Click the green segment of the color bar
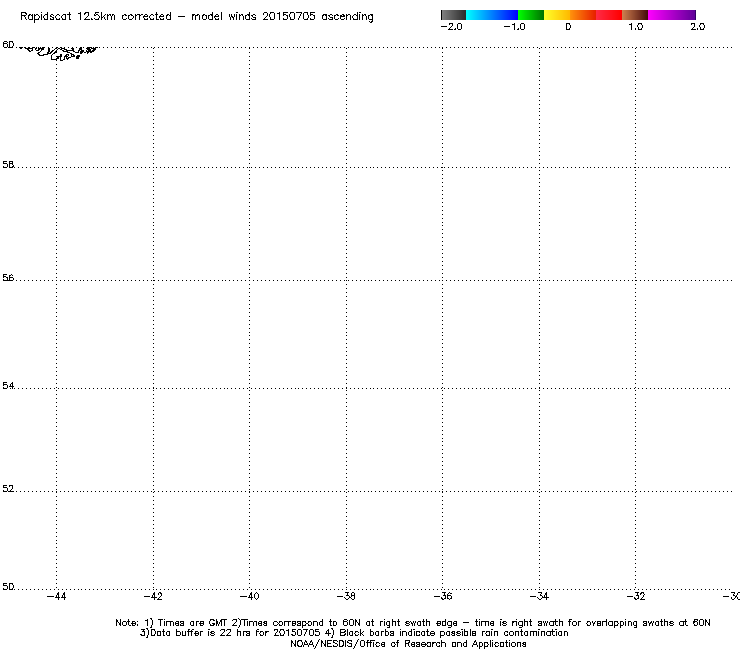Viewport: 740px width, 650px height. click(531, 15)
